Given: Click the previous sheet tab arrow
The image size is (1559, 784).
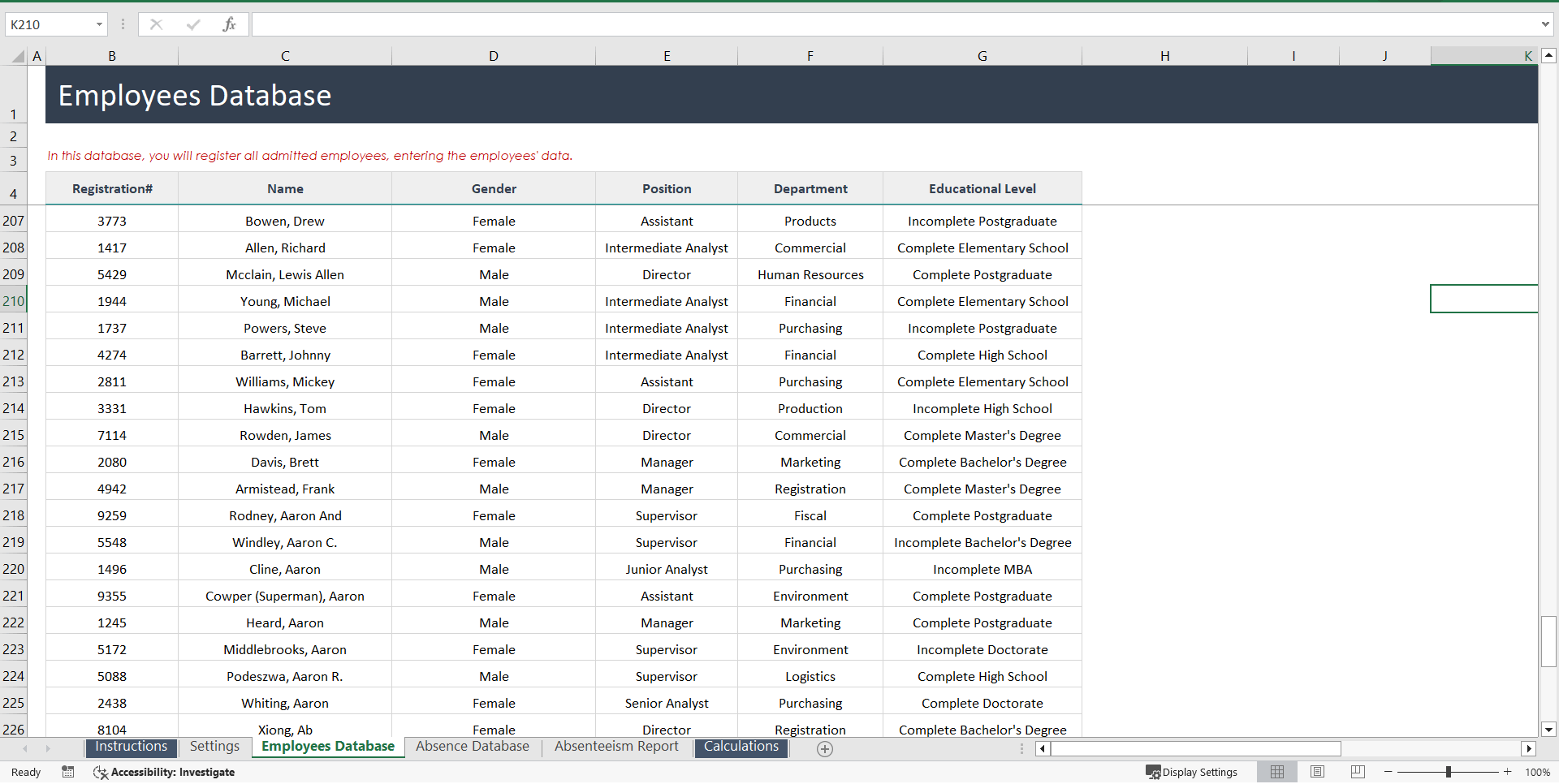Looking at the screenshot, I should 25,748.
